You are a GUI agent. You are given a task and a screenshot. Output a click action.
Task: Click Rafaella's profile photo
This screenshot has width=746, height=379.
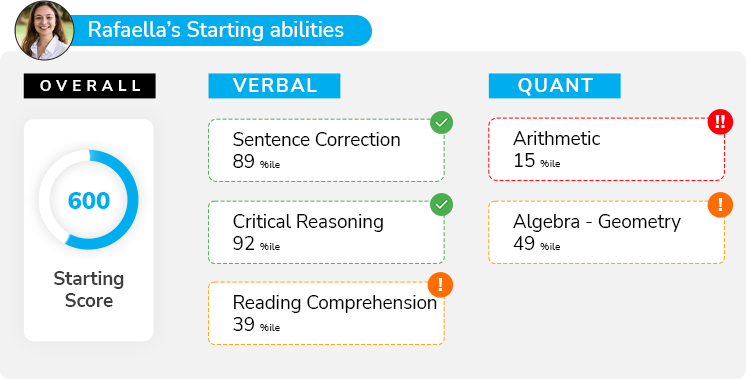pyautogui.click(x=44, y=30)
